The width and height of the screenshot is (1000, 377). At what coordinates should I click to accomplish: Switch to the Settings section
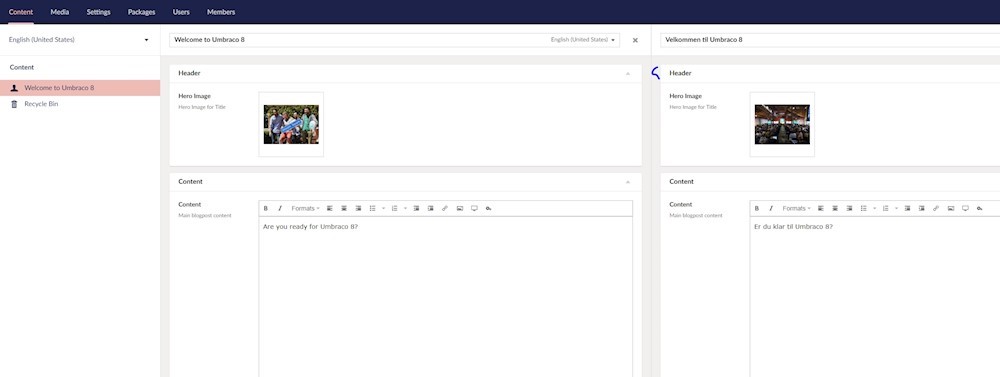coord(98,12)
